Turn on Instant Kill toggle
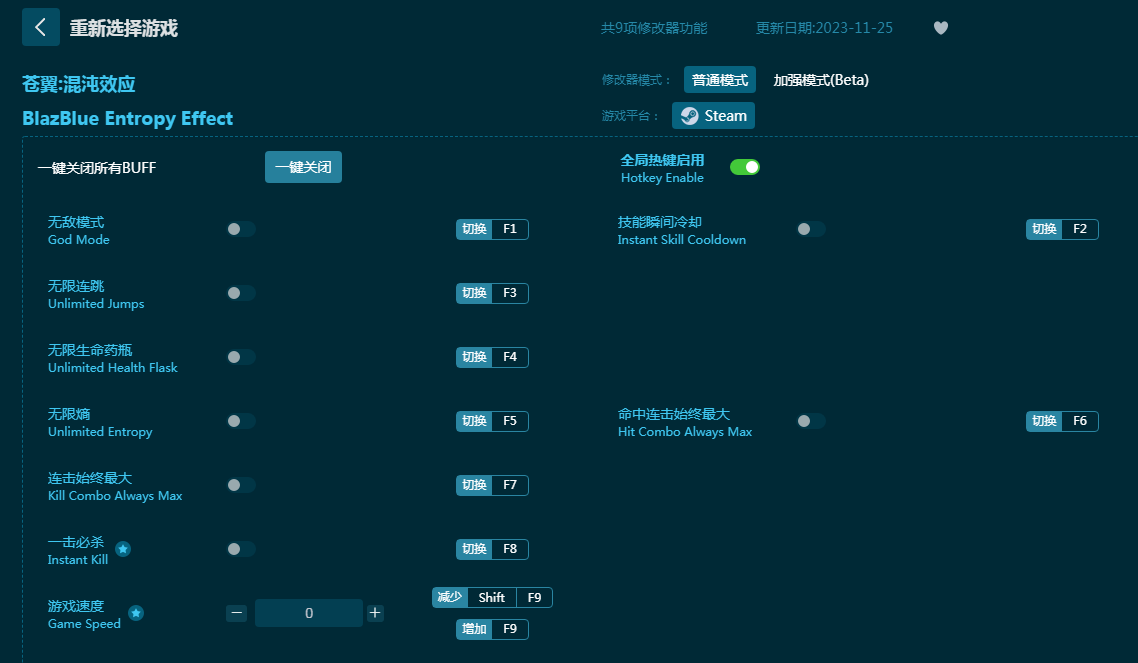This screenshot has width=1138, height=663. [x=241, y=549]
